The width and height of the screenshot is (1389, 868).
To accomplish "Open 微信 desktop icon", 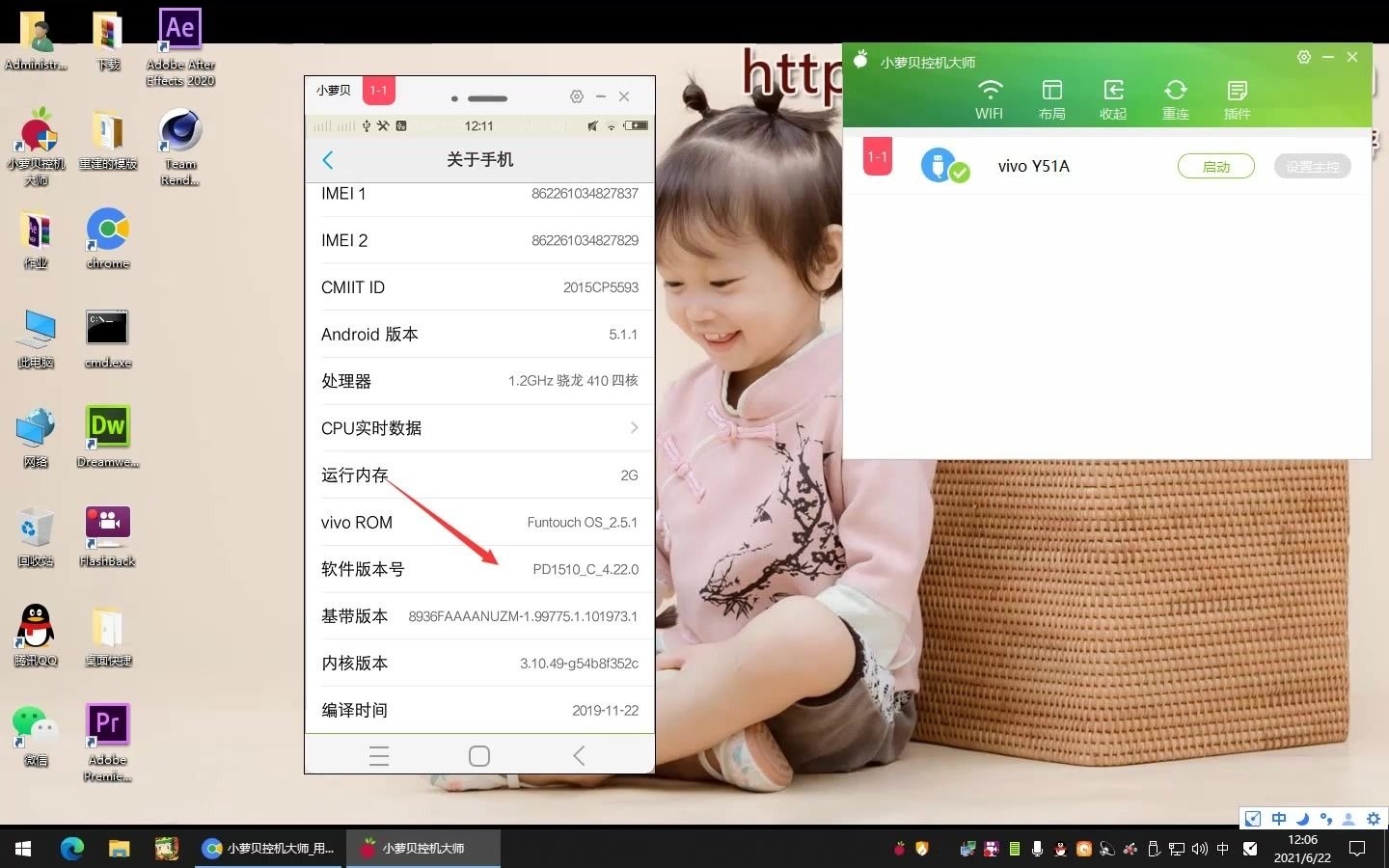I will pos(36,737).
